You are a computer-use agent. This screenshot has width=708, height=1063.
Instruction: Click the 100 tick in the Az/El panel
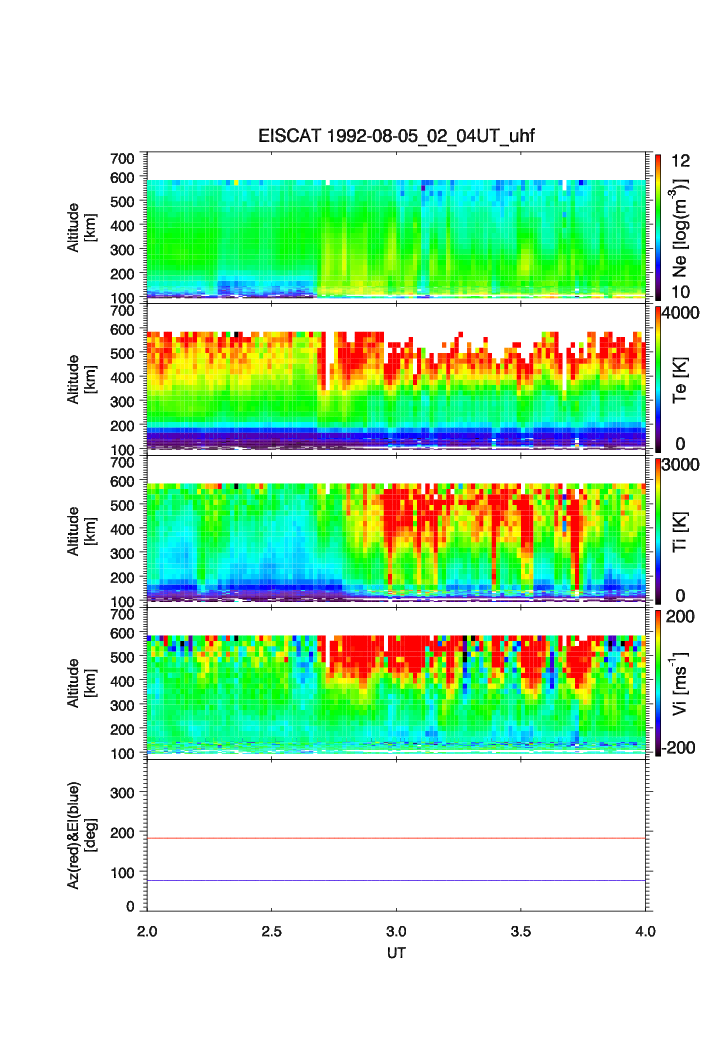click(122, 873)
